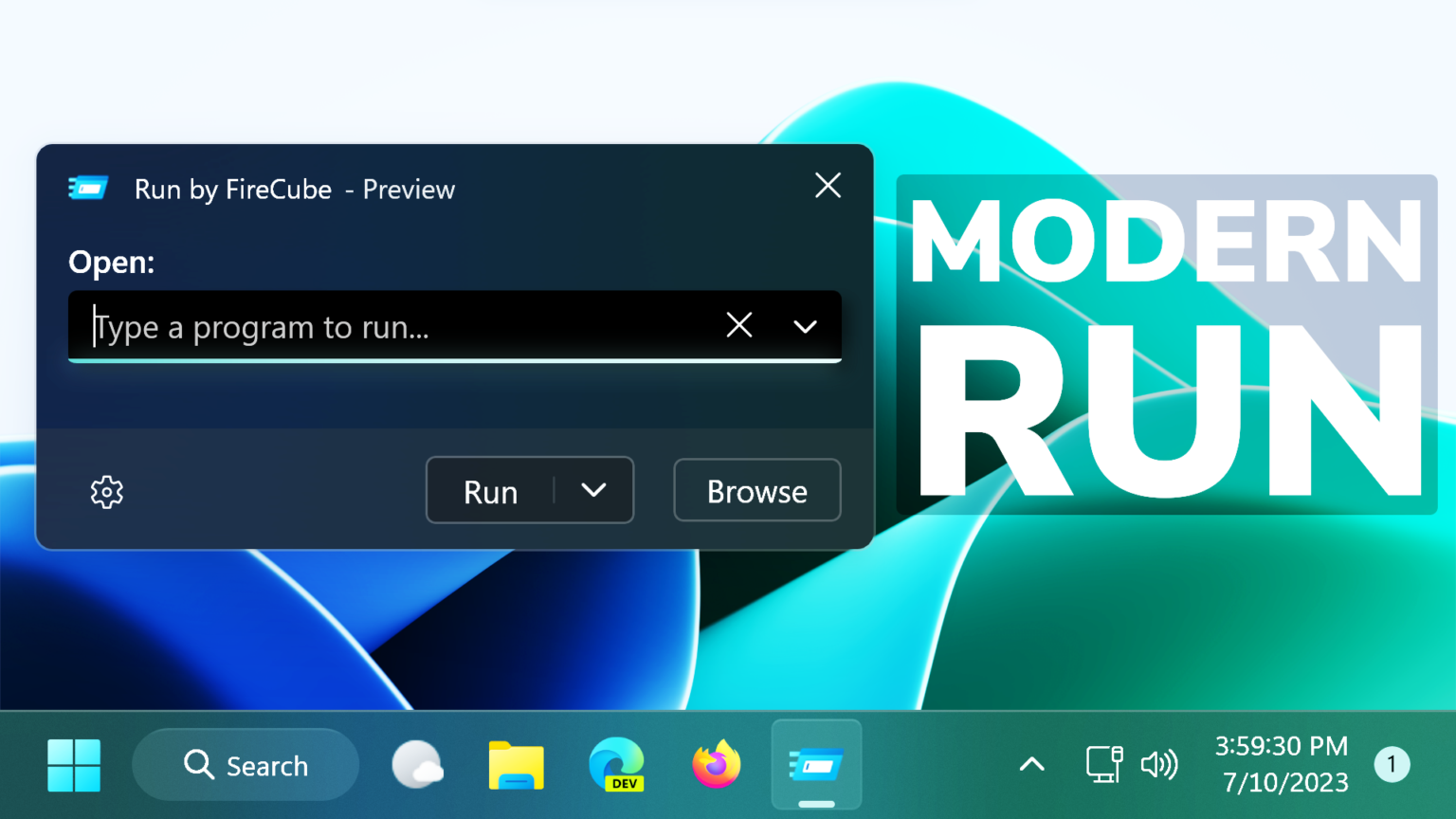This screenshot has height=819, width=1456.
Task: Click the cast/display icon in the system tray
Action: pyautogui.click(x=1102, y=764)
